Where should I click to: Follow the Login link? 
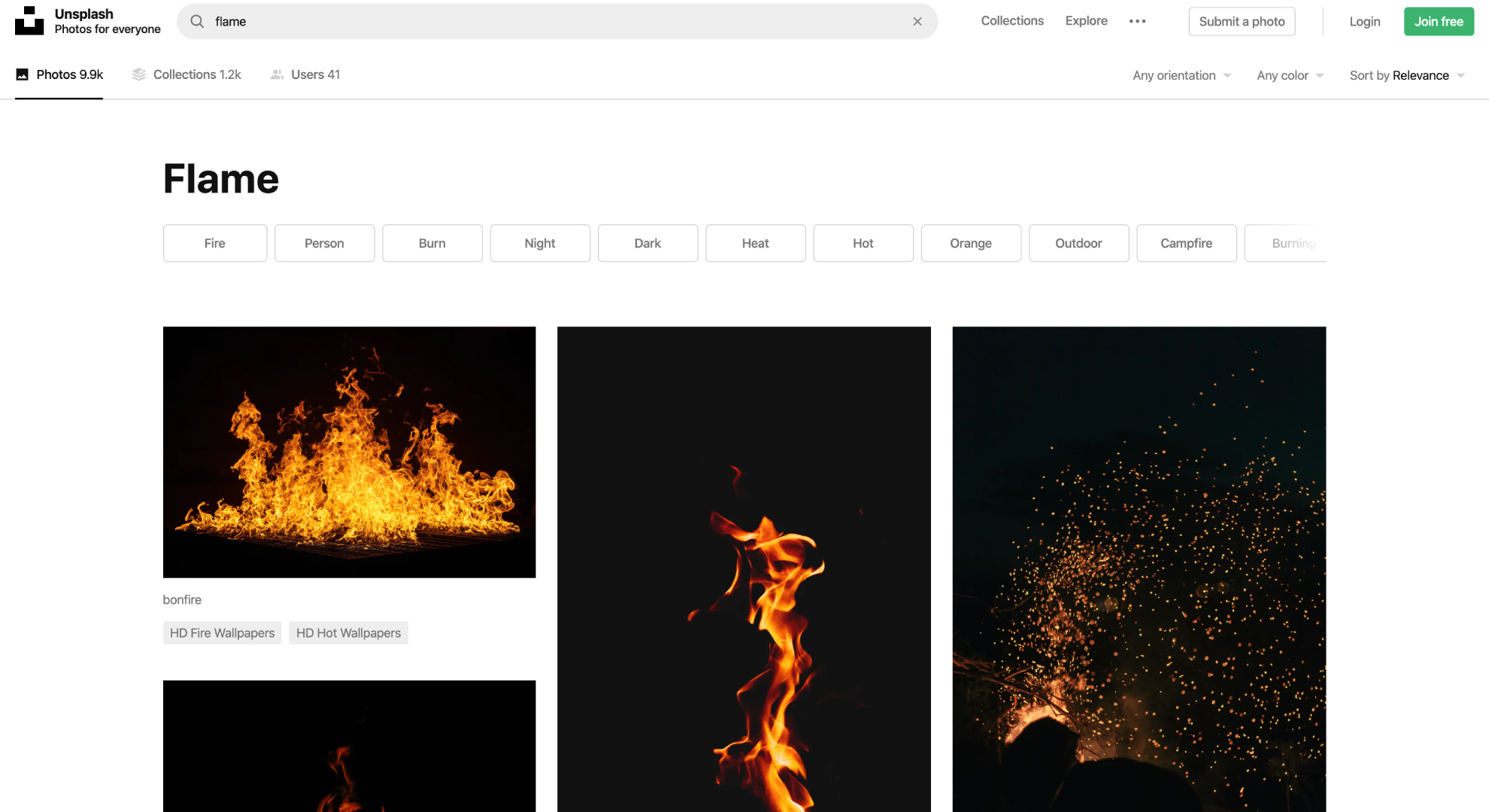[x=1364, y=21]
